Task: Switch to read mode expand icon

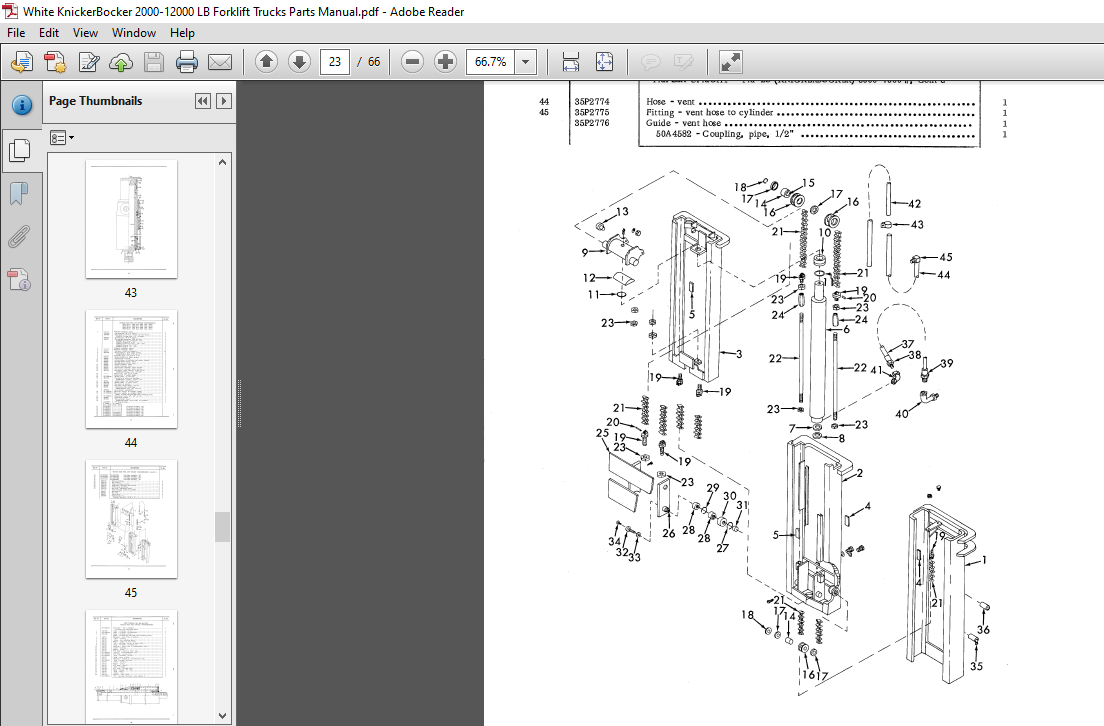Action: (731, 62)
